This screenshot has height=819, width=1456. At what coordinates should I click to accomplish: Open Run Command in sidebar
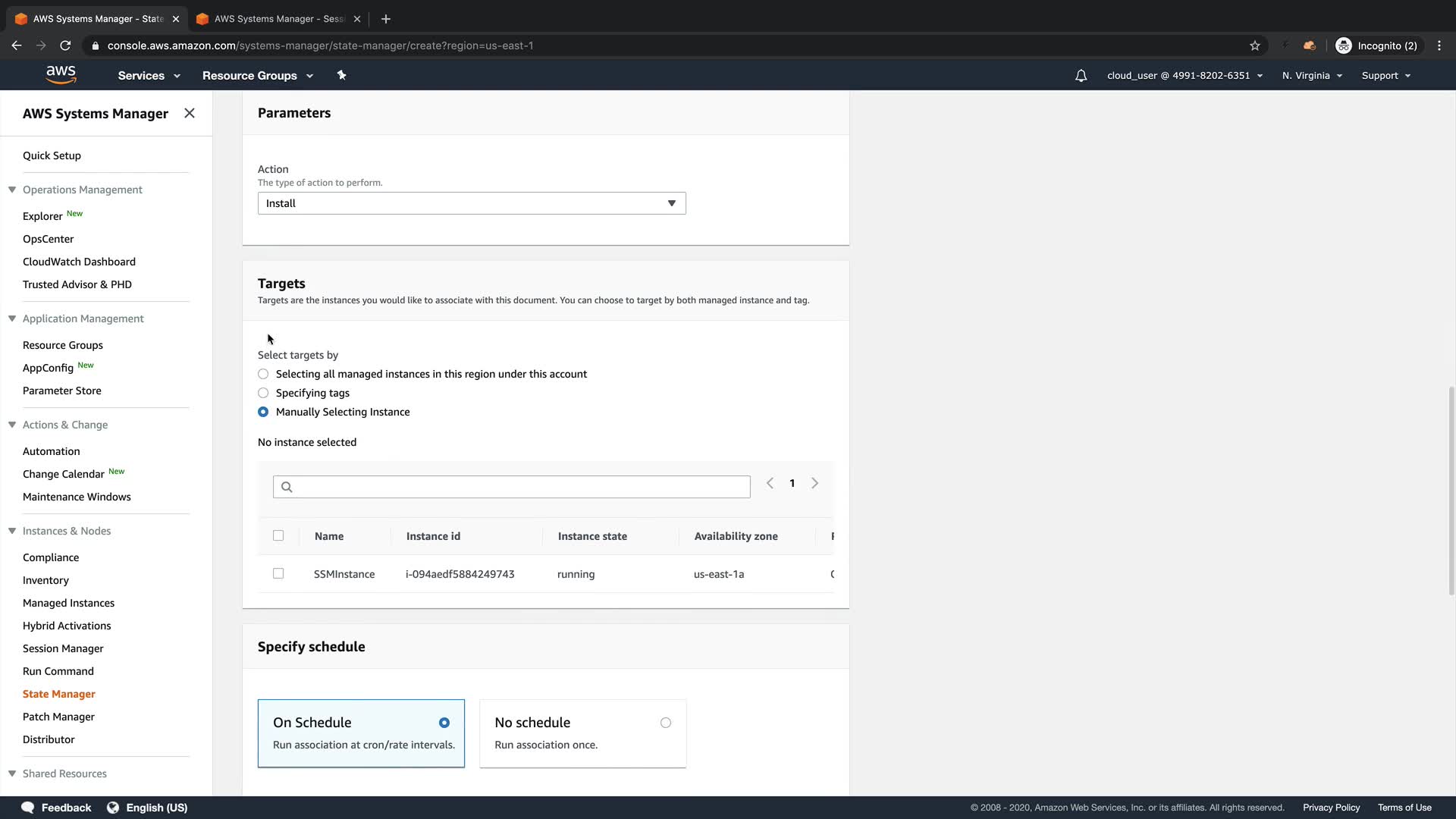coord(58,671)
